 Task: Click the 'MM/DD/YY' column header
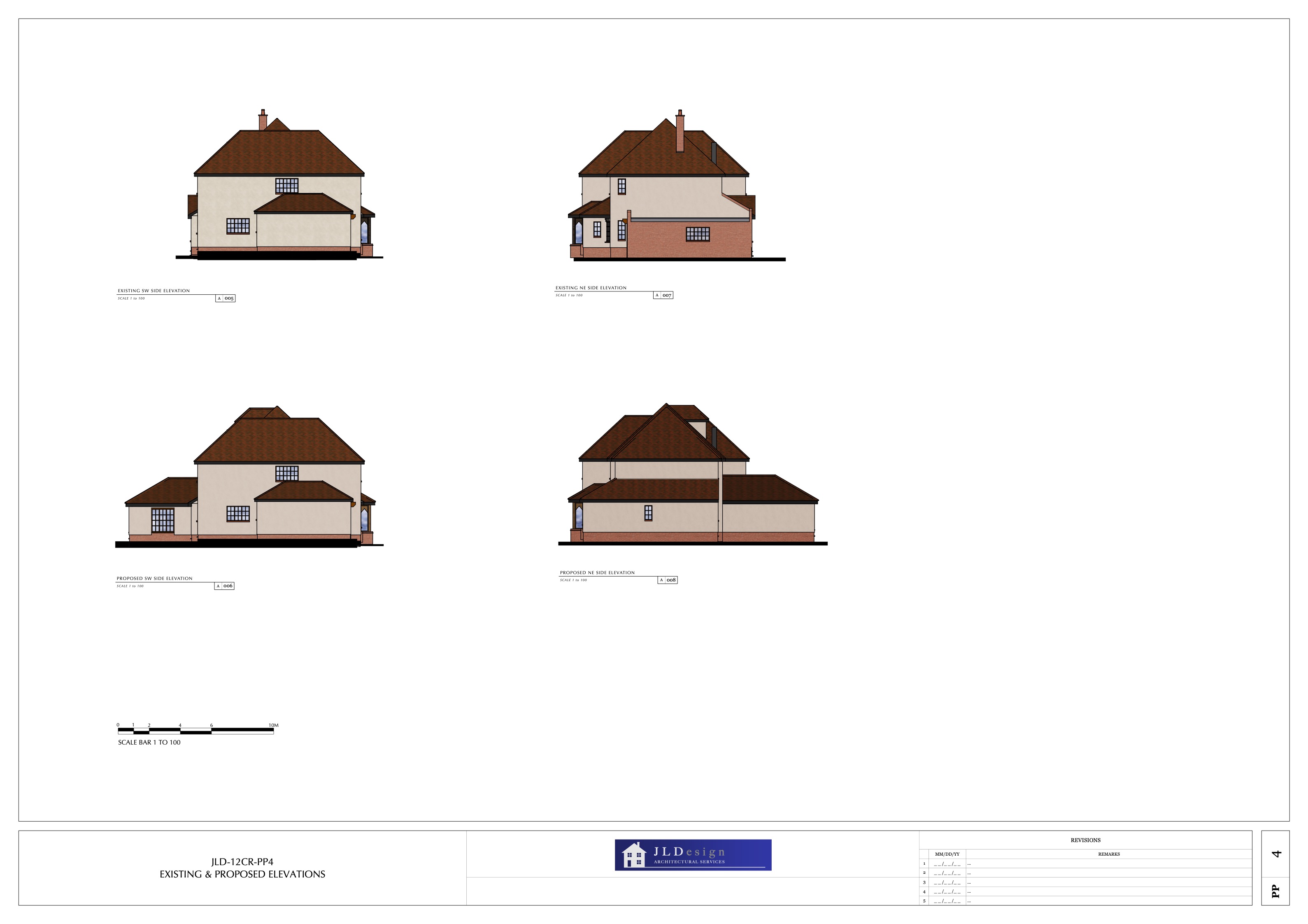pos(947,854)
